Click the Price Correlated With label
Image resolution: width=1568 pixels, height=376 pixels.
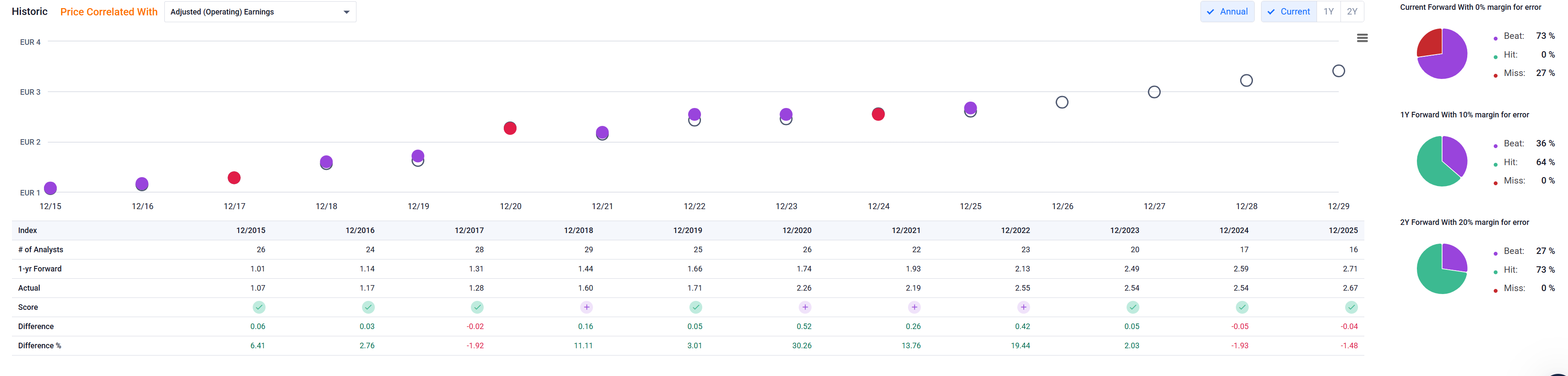pos(109,12)
